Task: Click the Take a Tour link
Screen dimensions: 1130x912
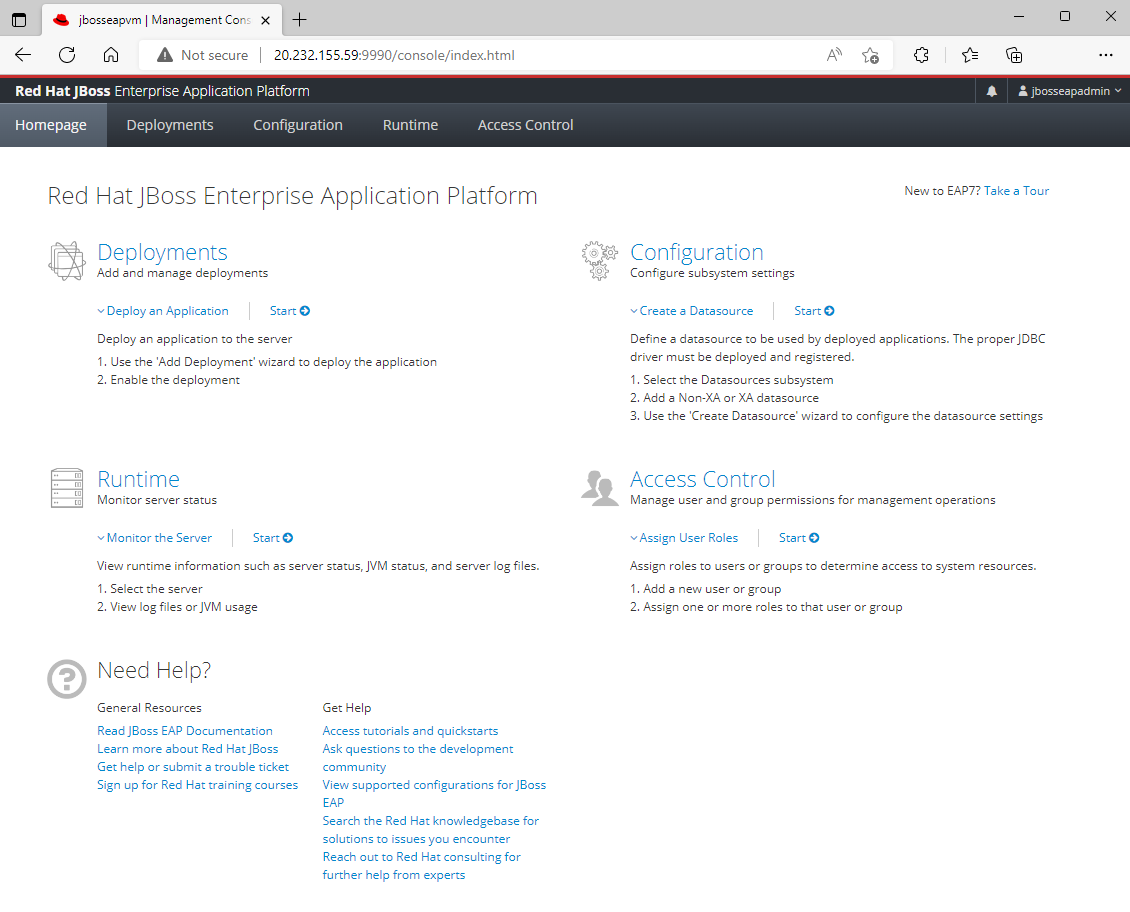Action: coord(1016,190)
